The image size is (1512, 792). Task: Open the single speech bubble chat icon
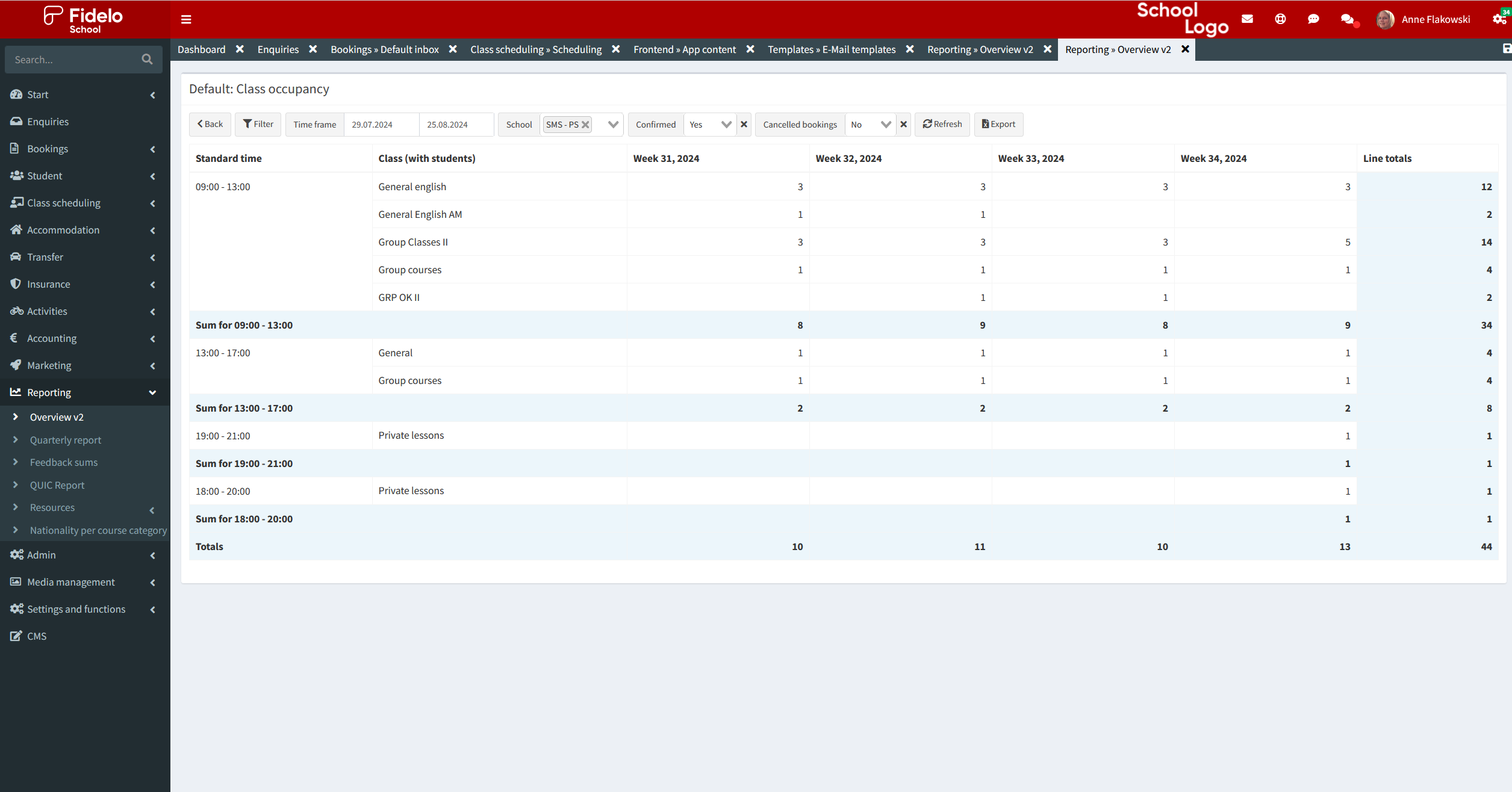(1313, 19)
